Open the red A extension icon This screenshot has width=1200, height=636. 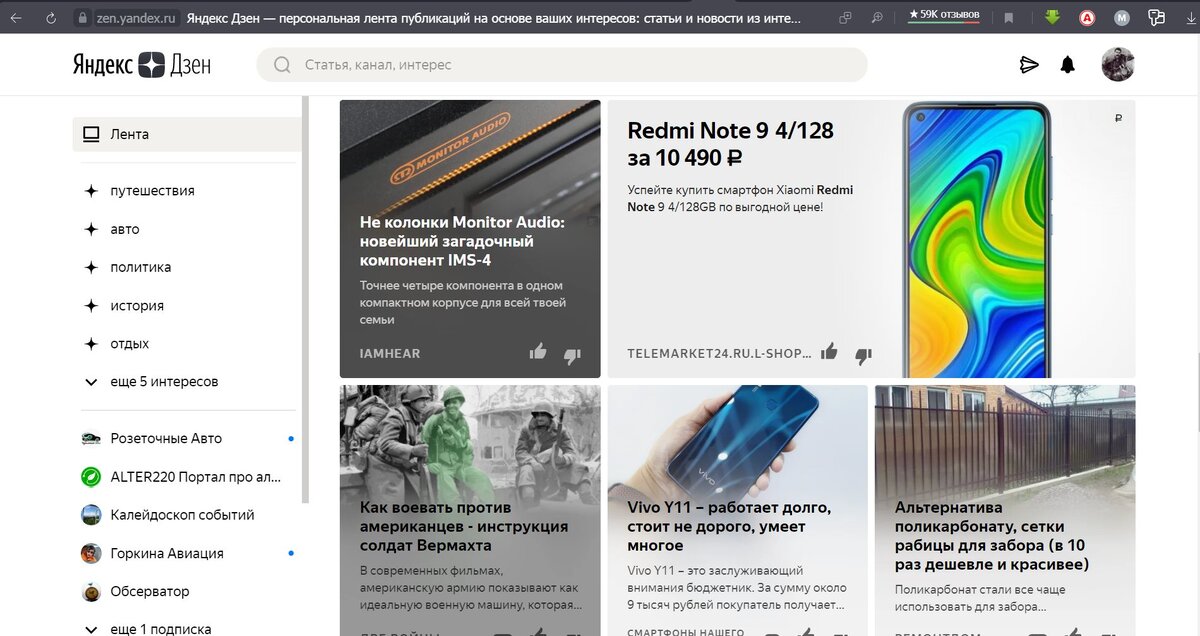[1087, 17]
